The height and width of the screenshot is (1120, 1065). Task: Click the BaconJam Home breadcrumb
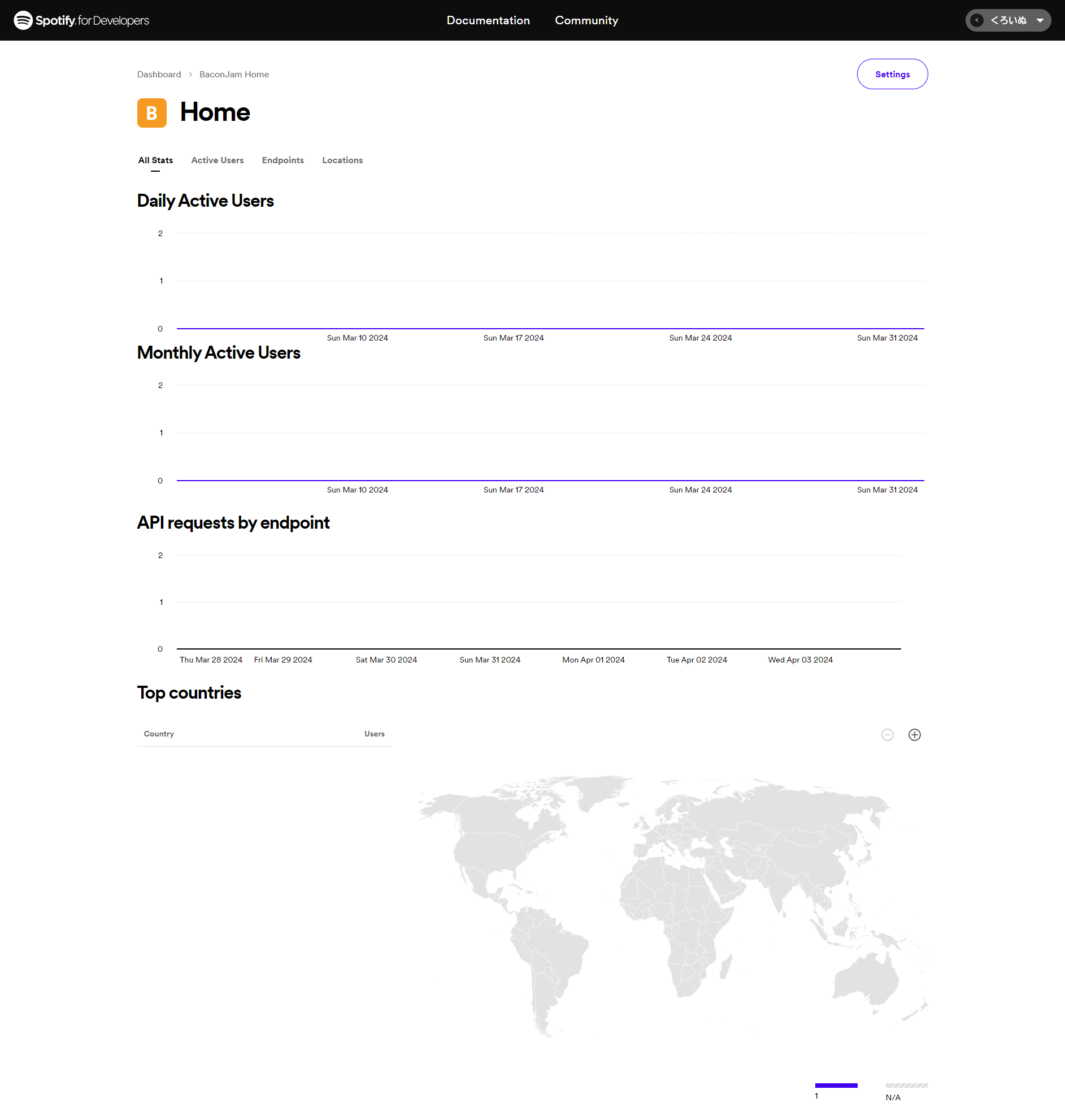coord(234,75)
